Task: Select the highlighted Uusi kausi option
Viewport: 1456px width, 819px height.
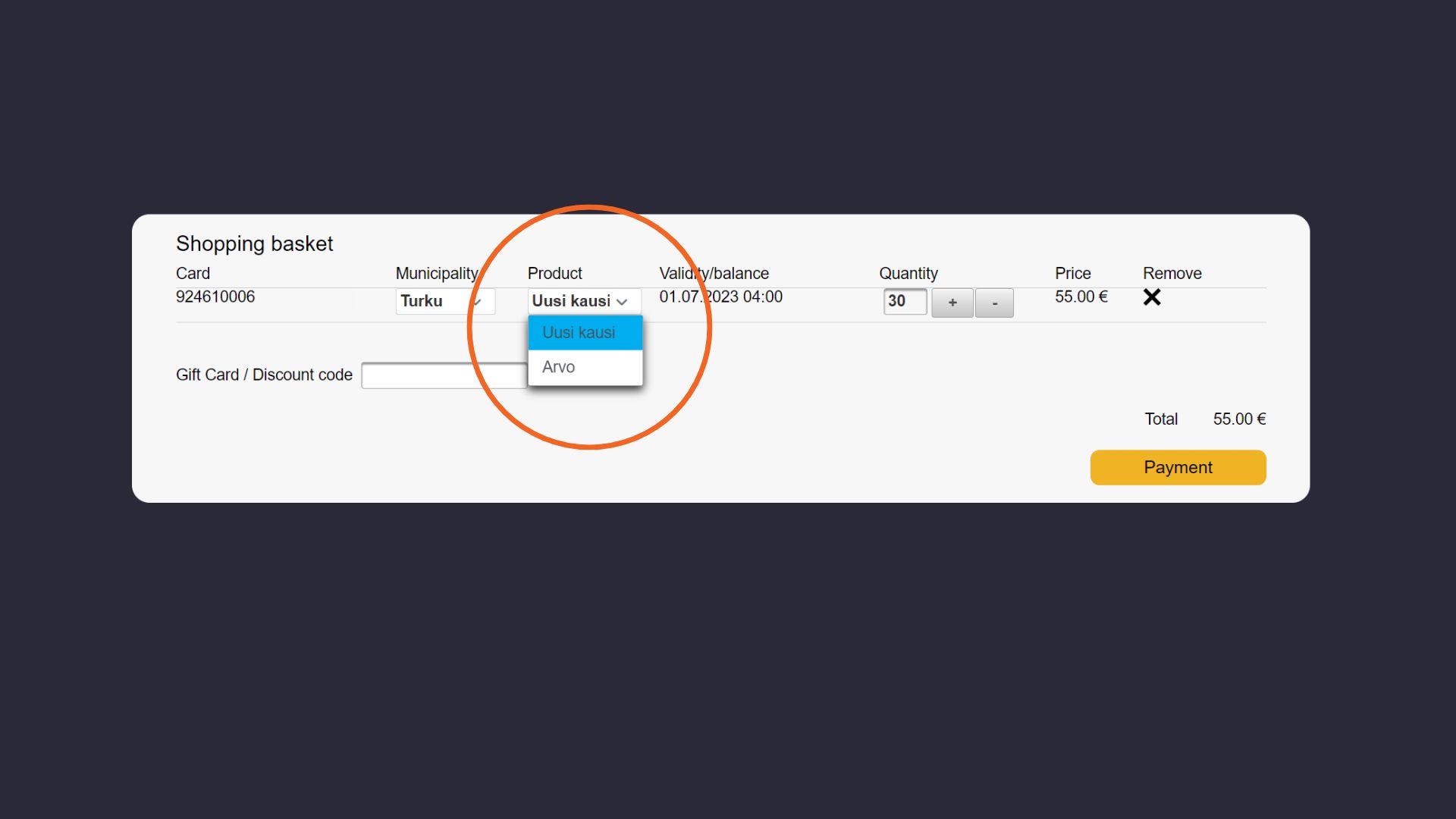Action: 585,333
